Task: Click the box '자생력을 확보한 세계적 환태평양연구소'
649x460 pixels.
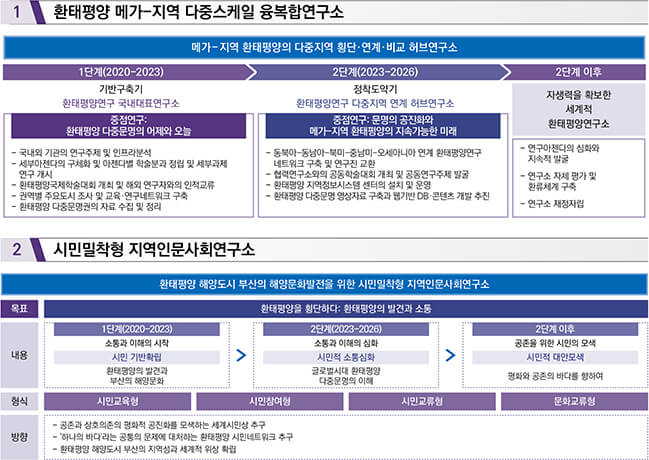Action: (x=579, y=110)
